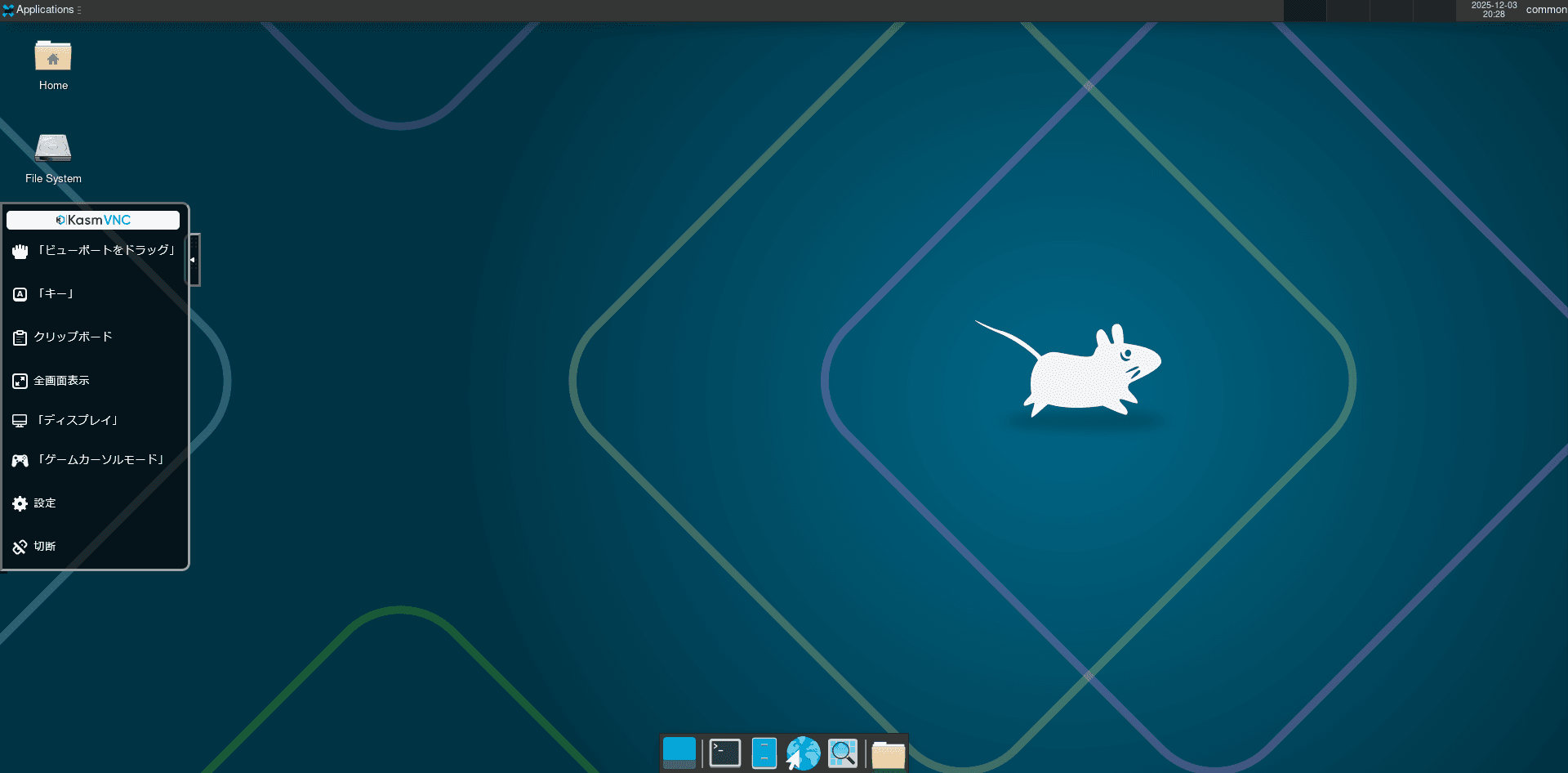Screen dimensions: 1568x773
Task: Switch to the second workspace
Action: (1348, 11)
